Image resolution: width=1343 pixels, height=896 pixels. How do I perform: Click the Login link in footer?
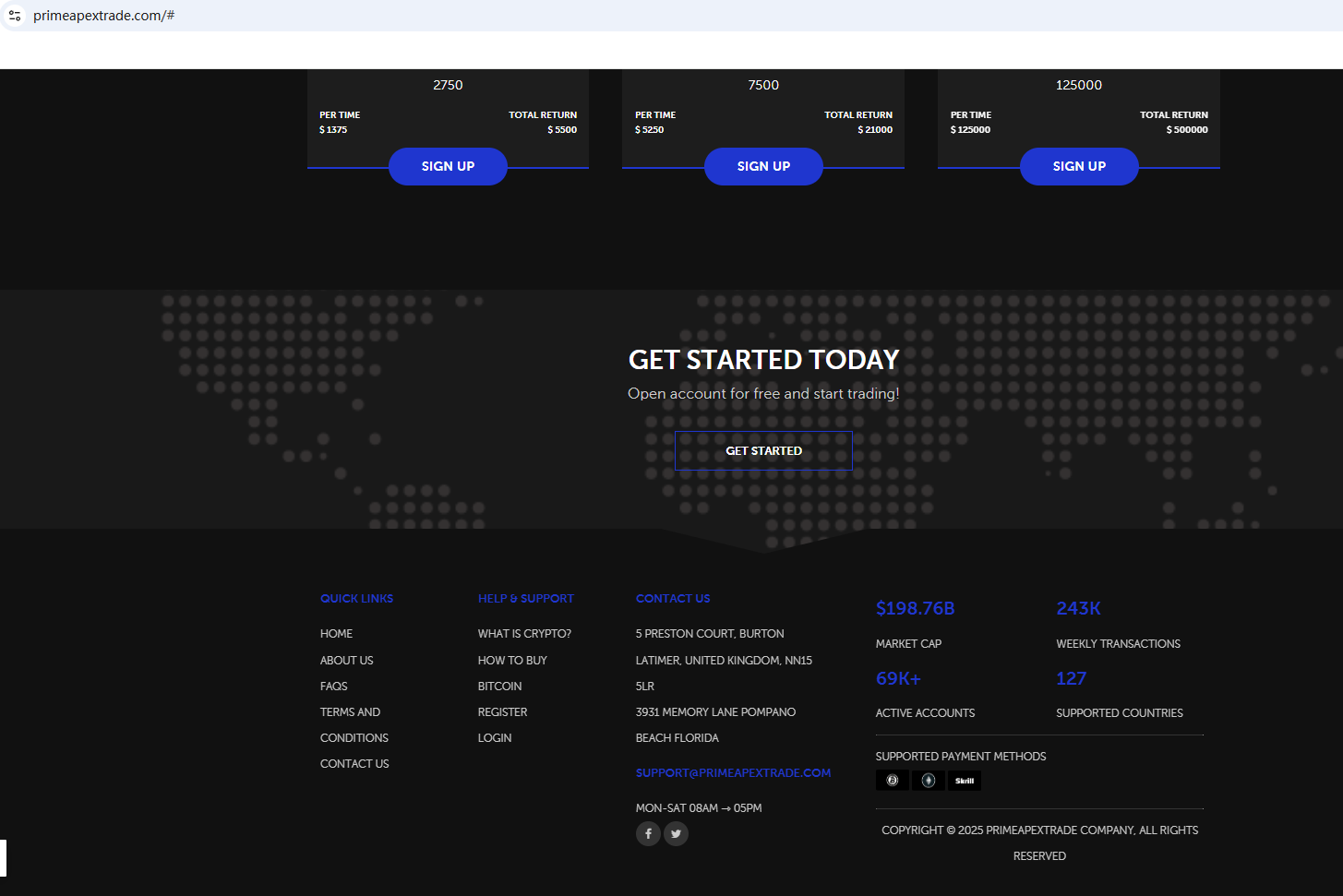coord(494,738)
